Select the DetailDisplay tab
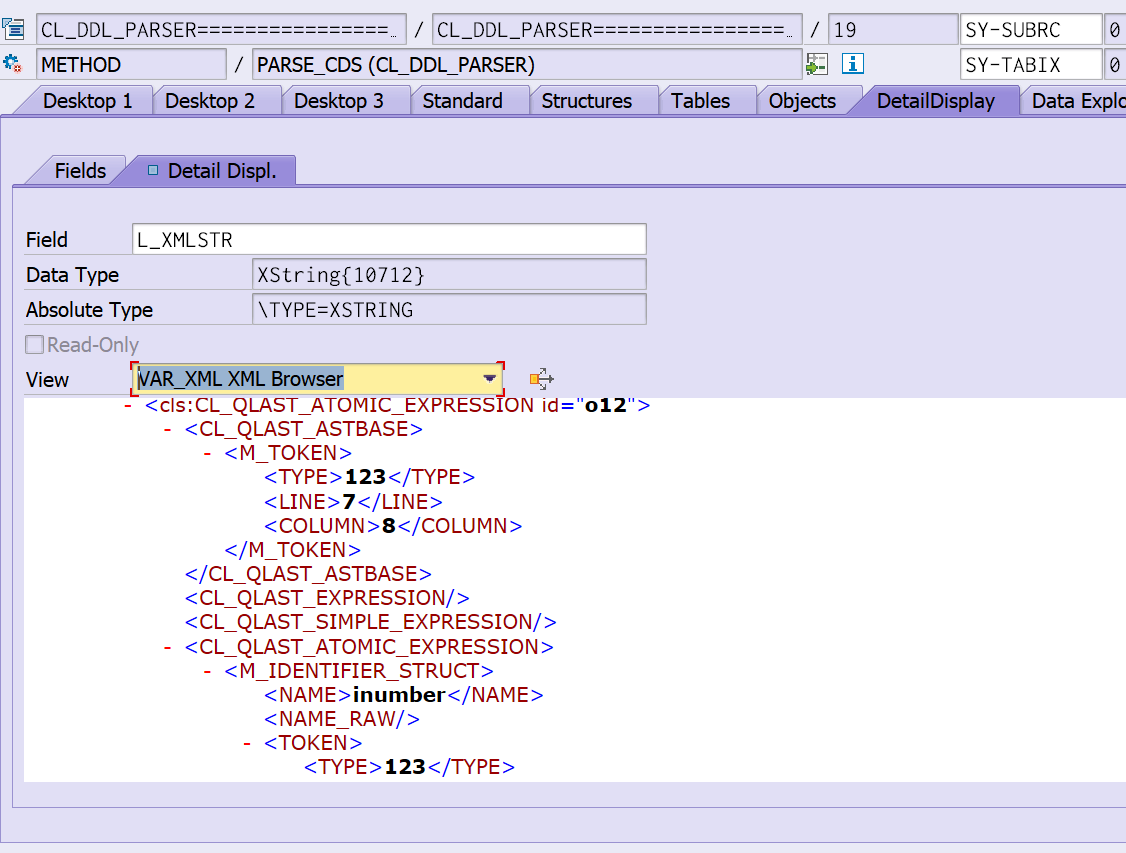Screen dimensions: 1126x853 (936, 101)
